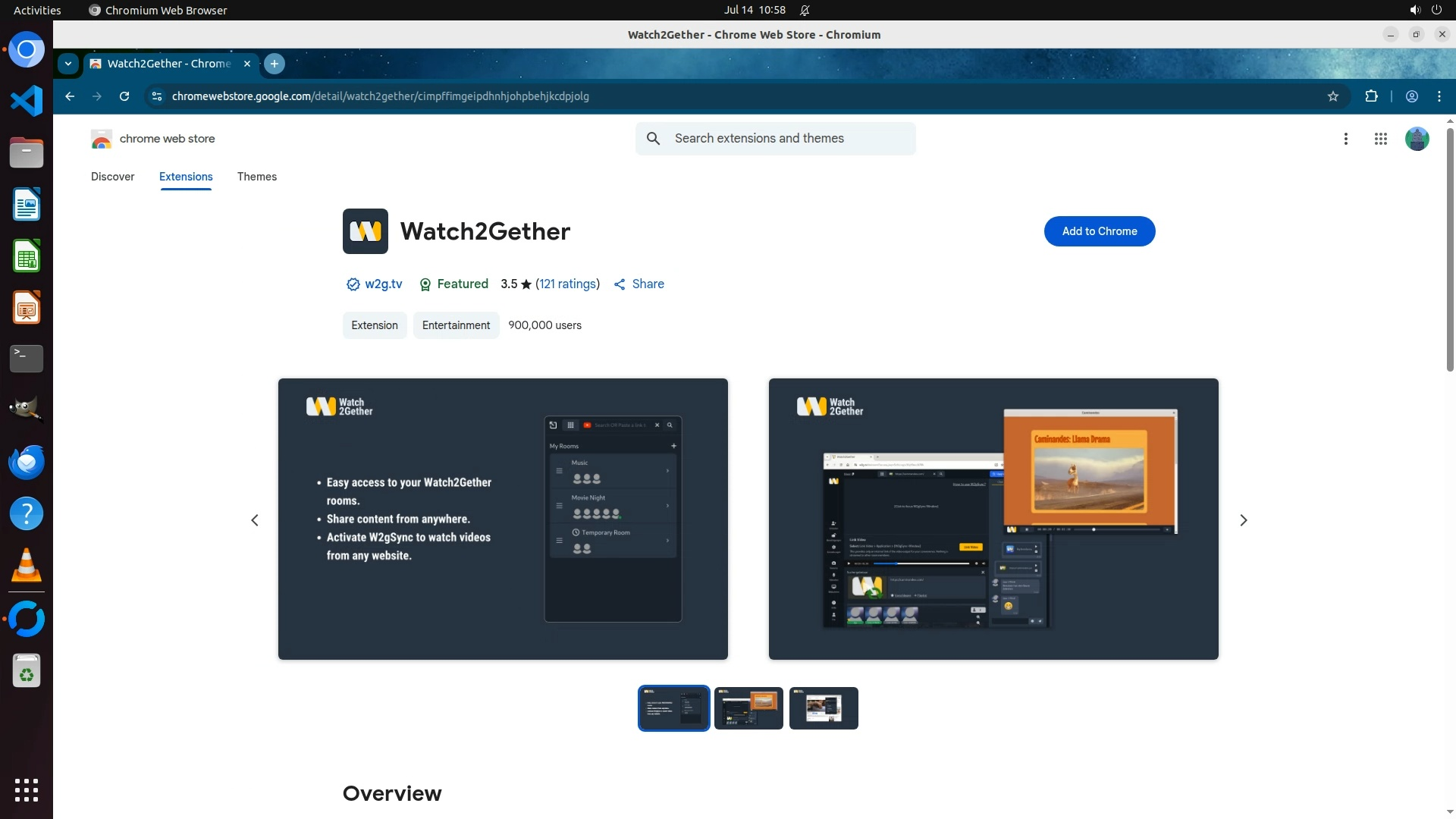Show next screenshot with right chevron
This screenshot has width=1456, height=819.
click(1243, 520)
